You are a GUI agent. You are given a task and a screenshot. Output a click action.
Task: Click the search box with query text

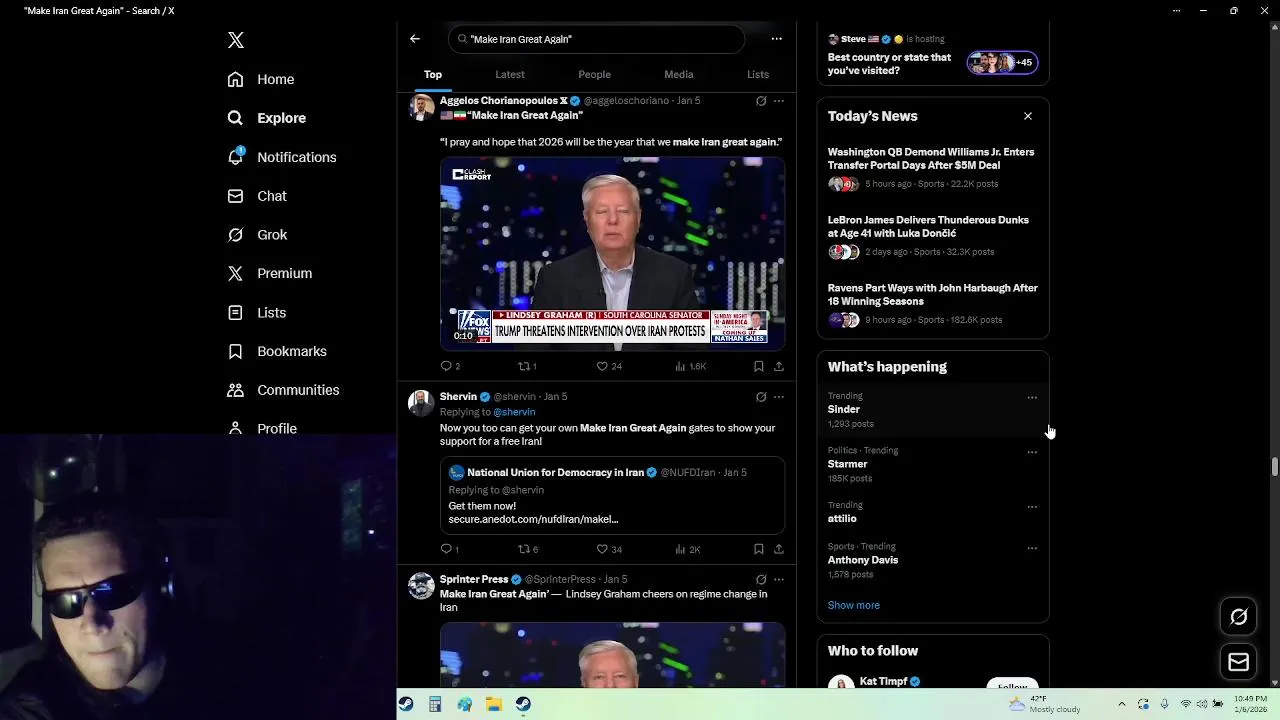pos(596,39)
